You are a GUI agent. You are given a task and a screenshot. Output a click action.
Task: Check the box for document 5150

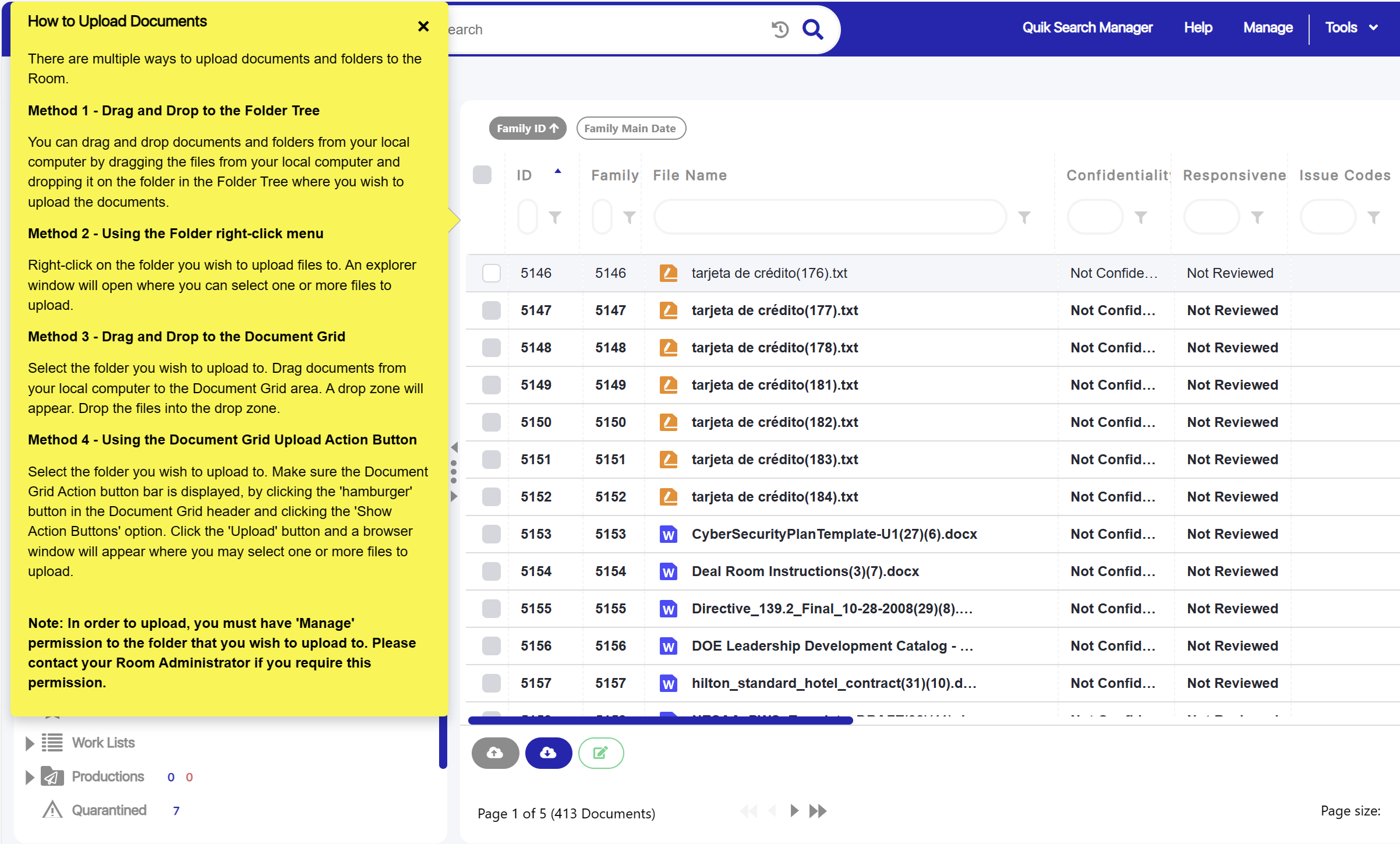tap(491, 422)
